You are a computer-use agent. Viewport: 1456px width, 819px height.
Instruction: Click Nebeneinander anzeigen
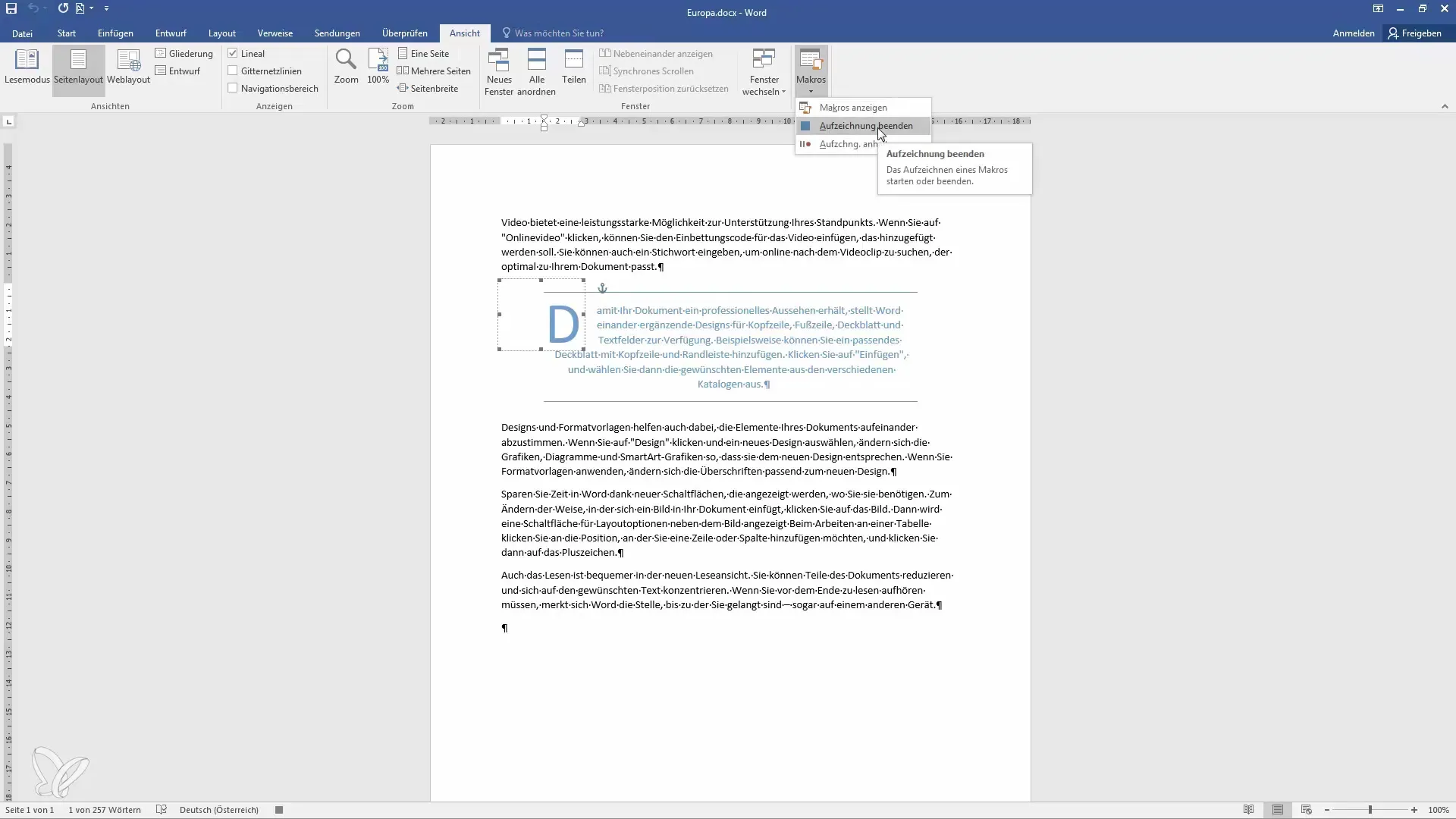pyautogui.click(x=656, y=54)
